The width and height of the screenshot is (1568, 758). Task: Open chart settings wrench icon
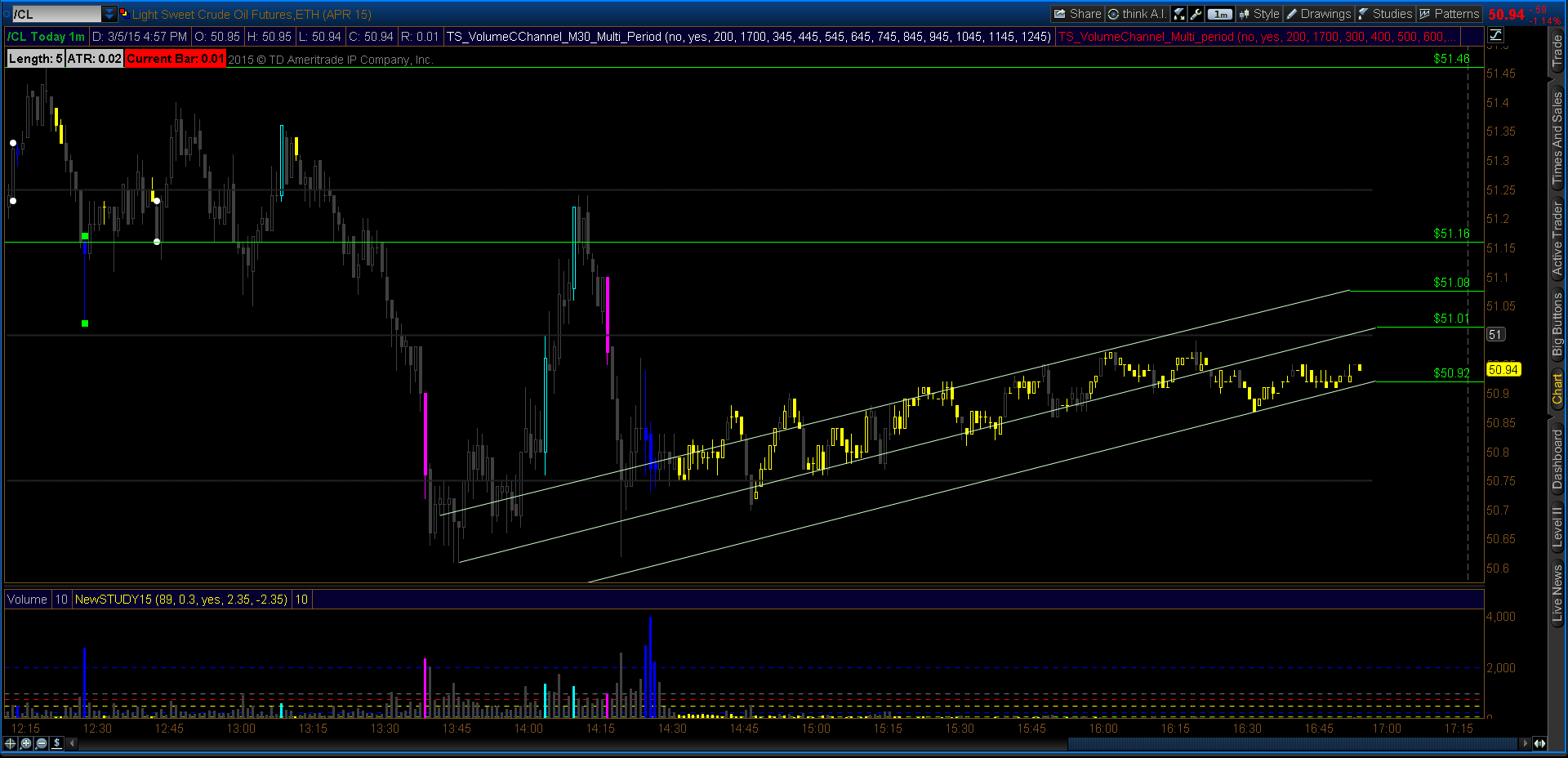tap(1196, 14)
